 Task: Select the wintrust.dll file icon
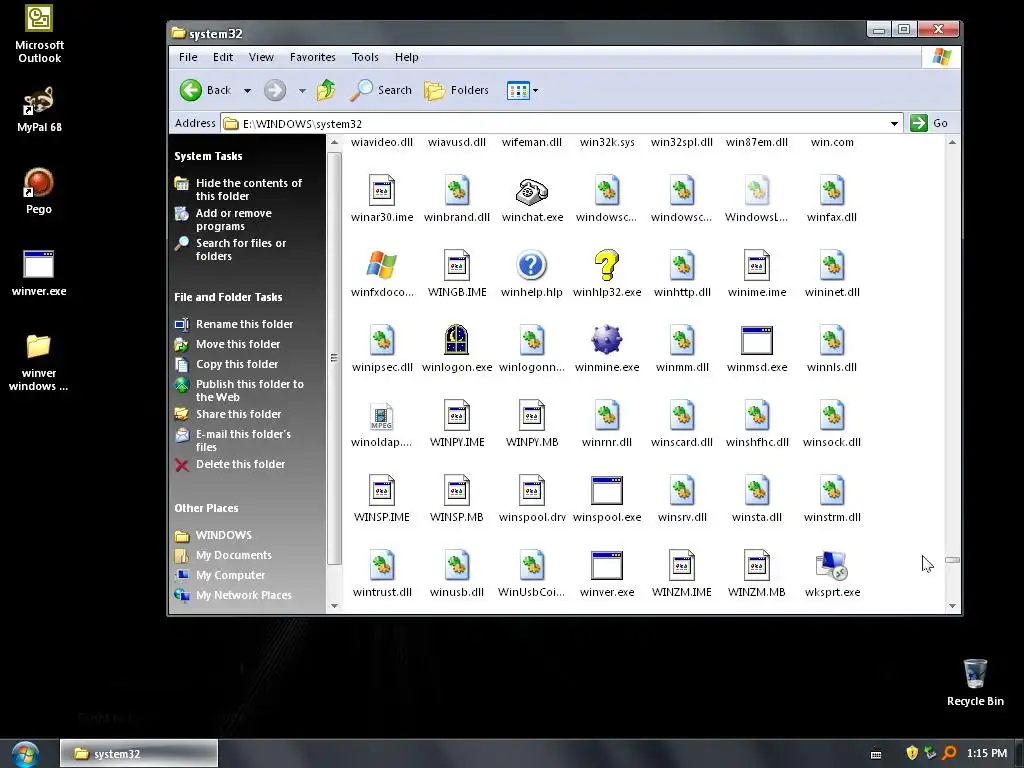(x=381, y=566)
